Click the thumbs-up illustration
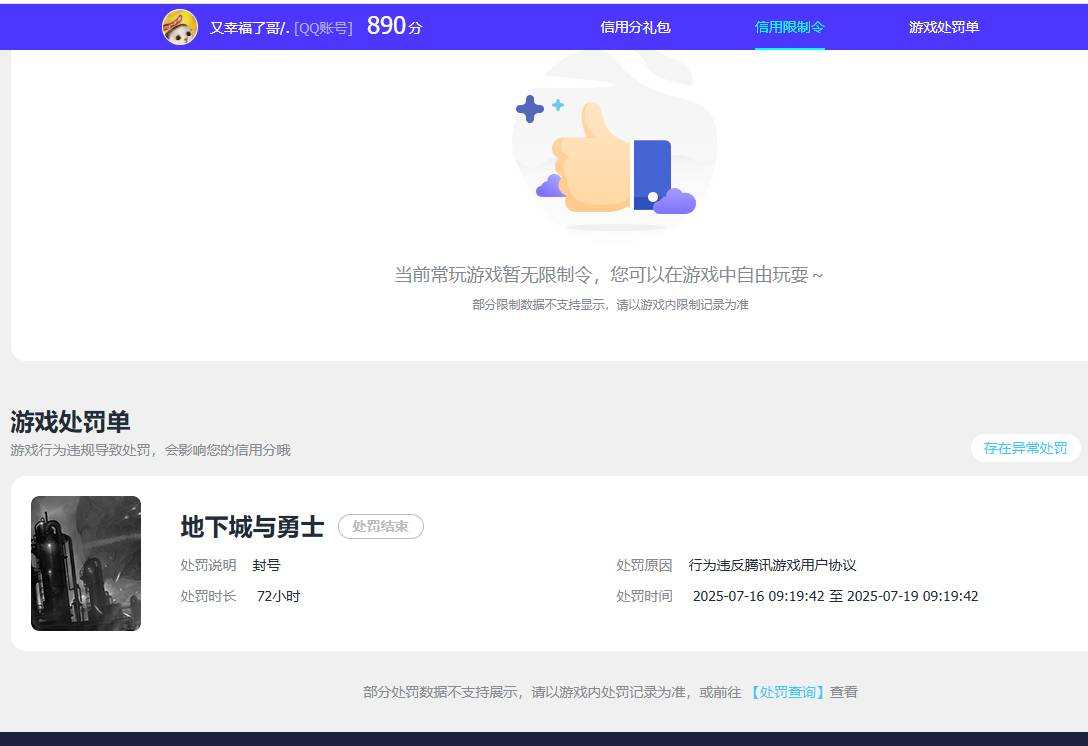The height and width of the screenshot is (746, 1088). coord(614,160)
